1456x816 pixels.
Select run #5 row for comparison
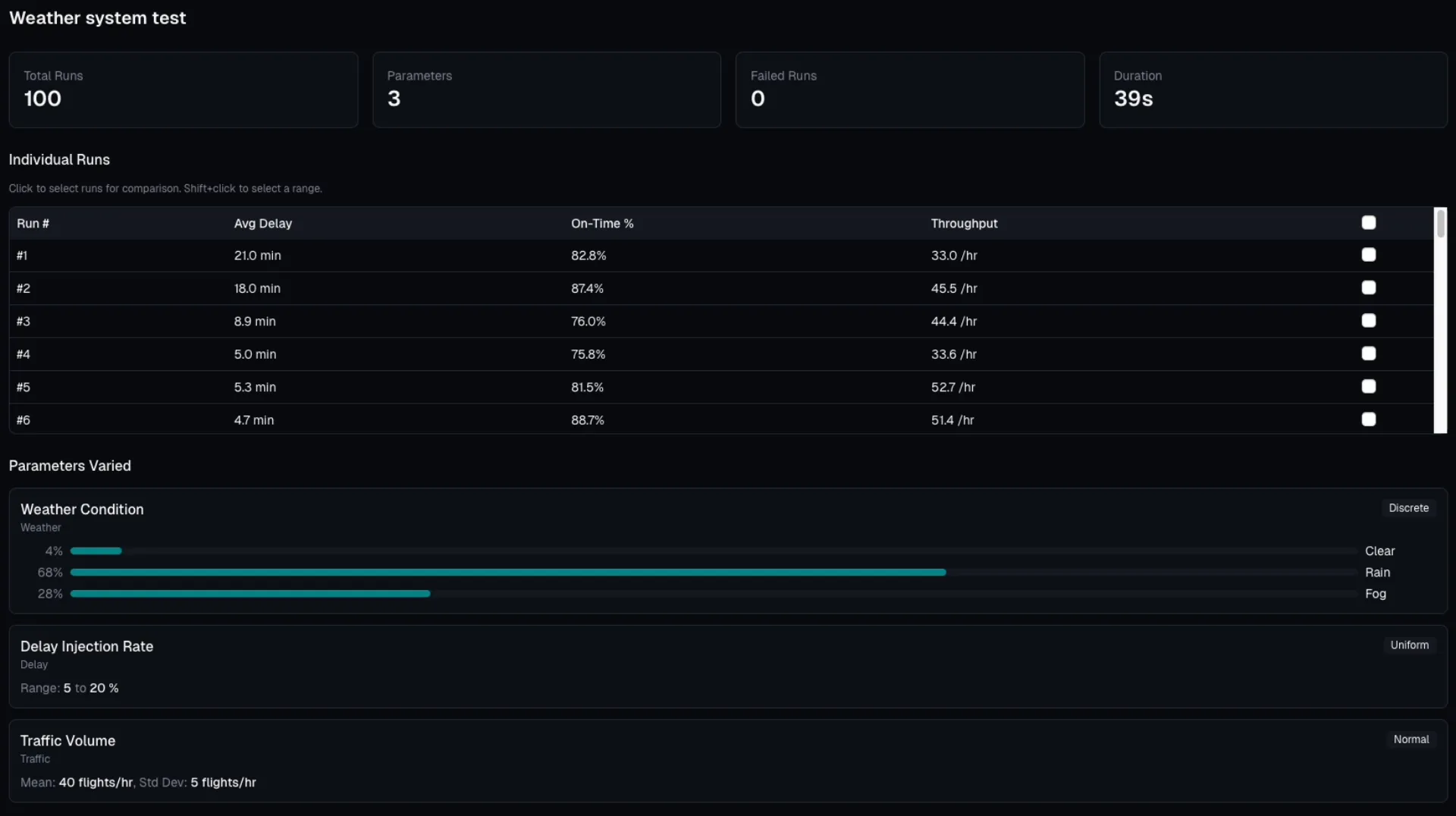point(455,387)
